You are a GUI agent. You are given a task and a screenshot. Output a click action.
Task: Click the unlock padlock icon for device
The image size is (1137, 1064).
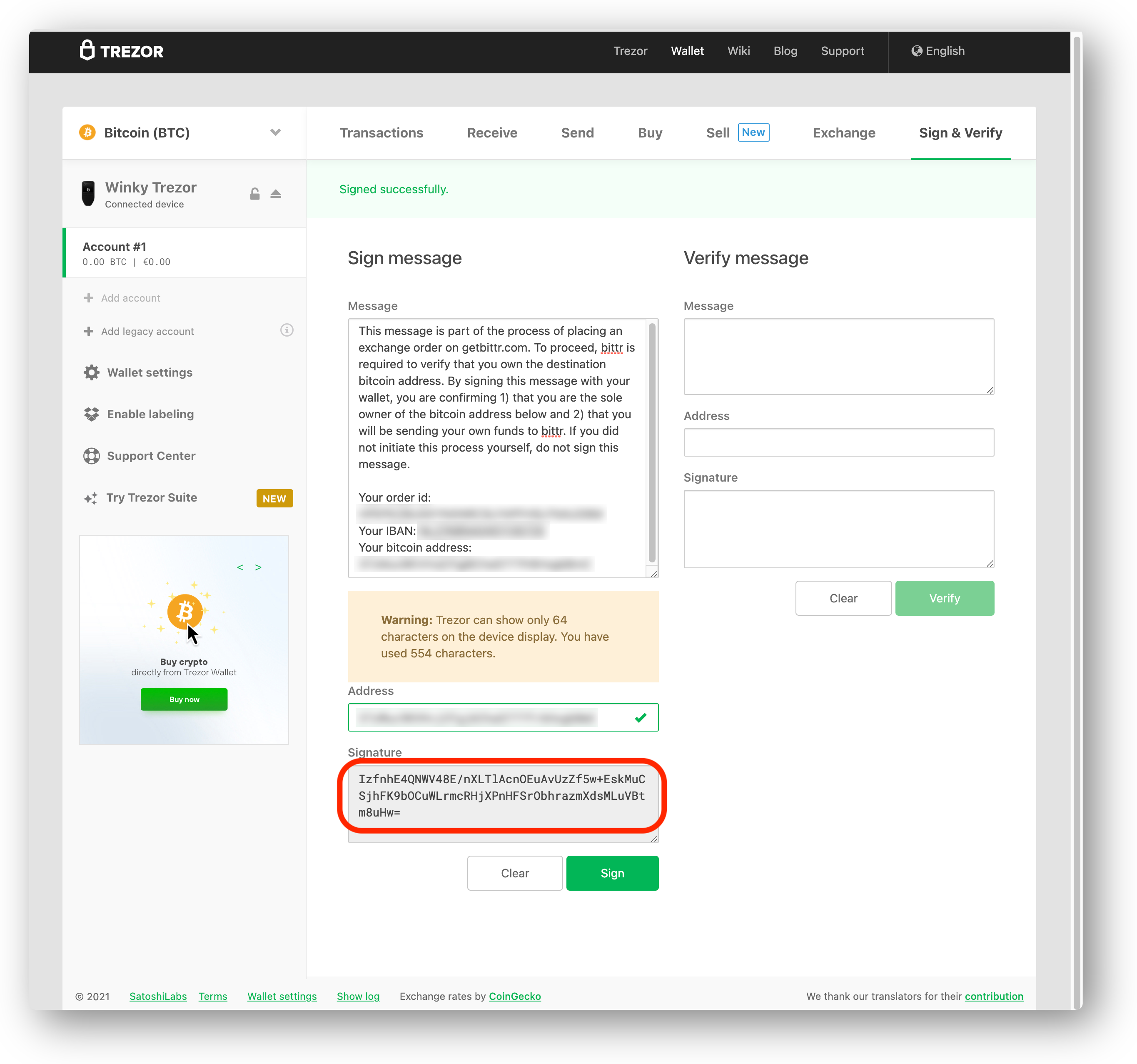pos(254,194)
